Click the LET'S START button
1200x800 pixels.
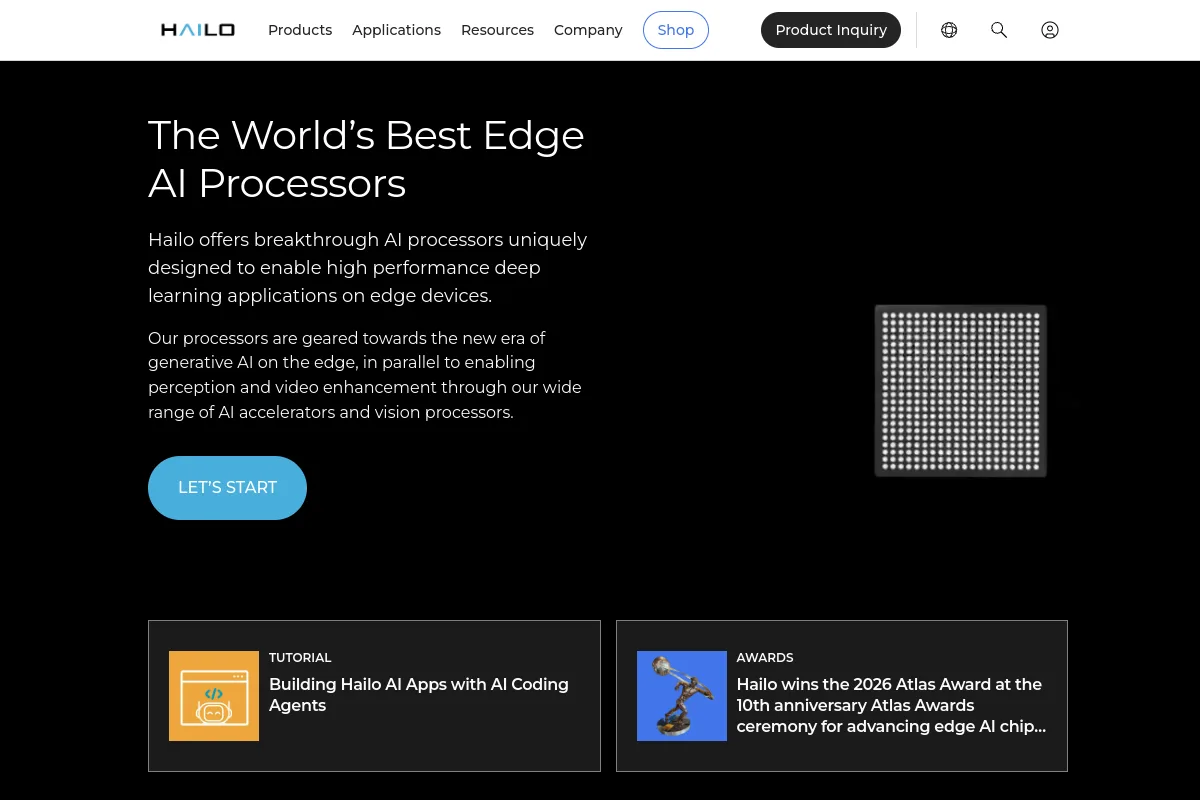[x=227, y=488]
